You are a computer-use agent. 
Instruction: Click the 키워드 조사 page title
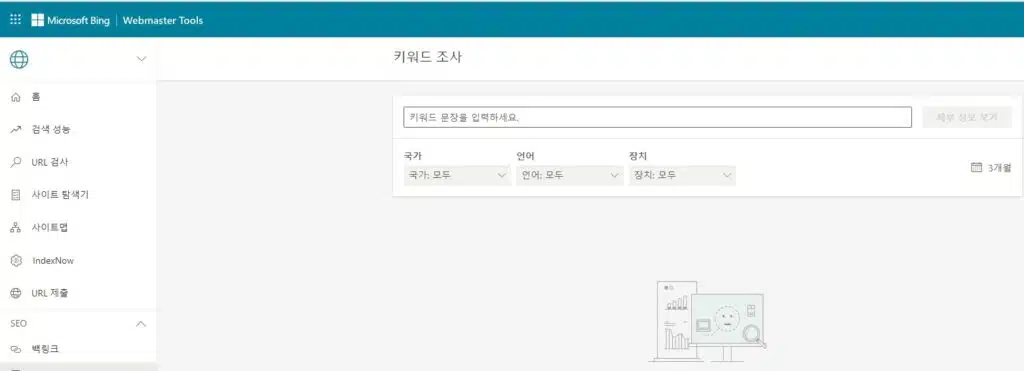click(x=427, y=57)
